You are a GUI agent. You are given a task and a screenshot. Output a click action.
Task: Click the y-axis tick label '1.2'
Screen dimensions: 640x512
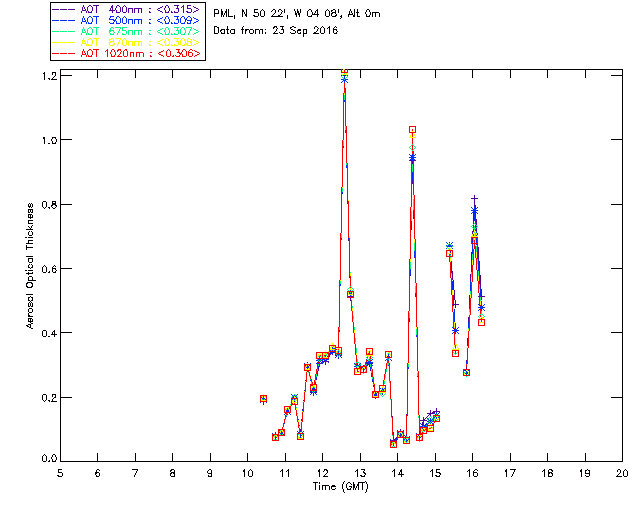click(49, 76)
